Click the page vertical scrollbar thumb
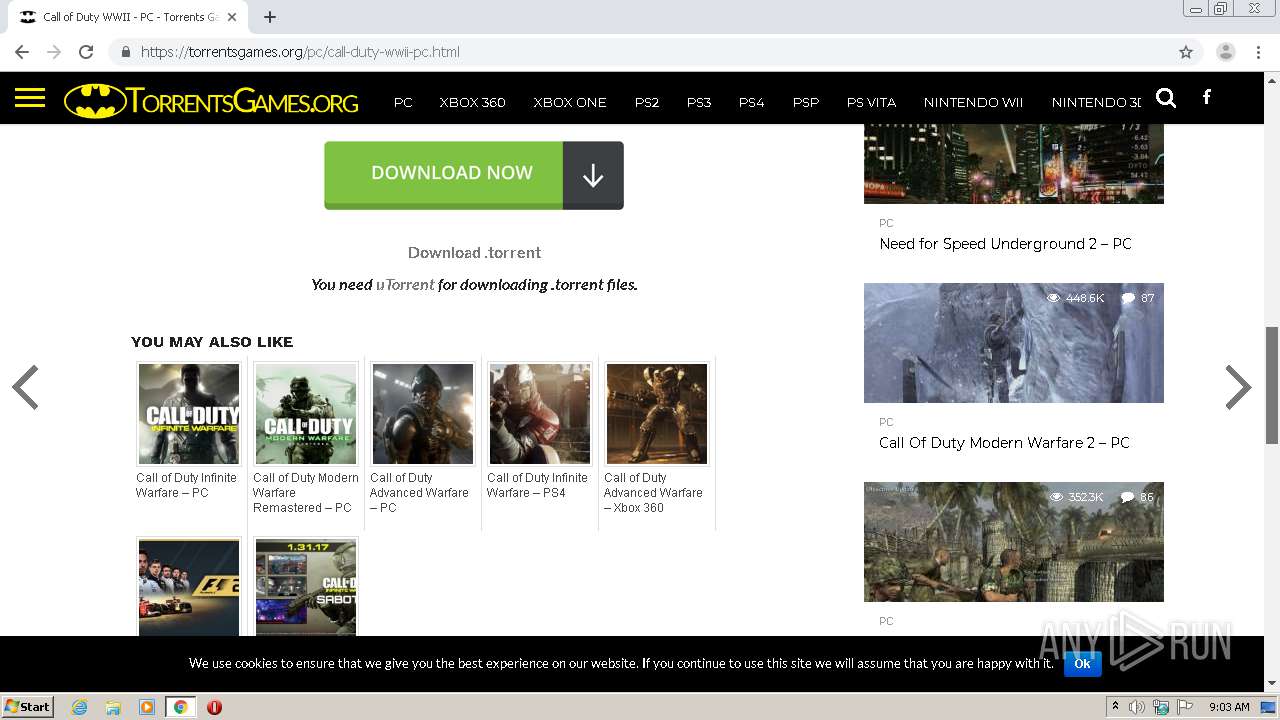The width and height of the screenshot is (1280, 720). pyautogui.click(x=1272, y=385)
